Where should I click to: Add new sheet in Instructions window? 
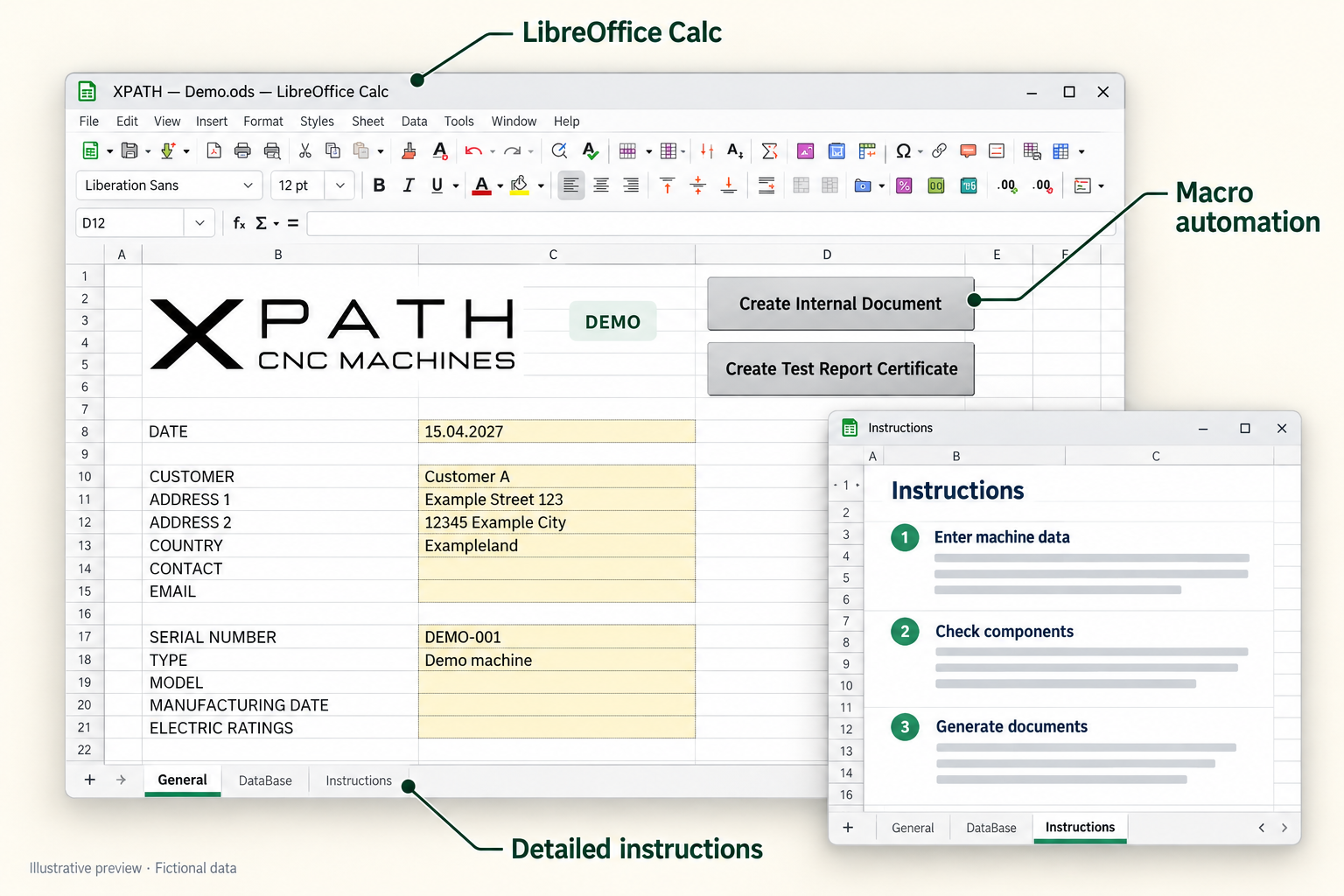[848, 828]
